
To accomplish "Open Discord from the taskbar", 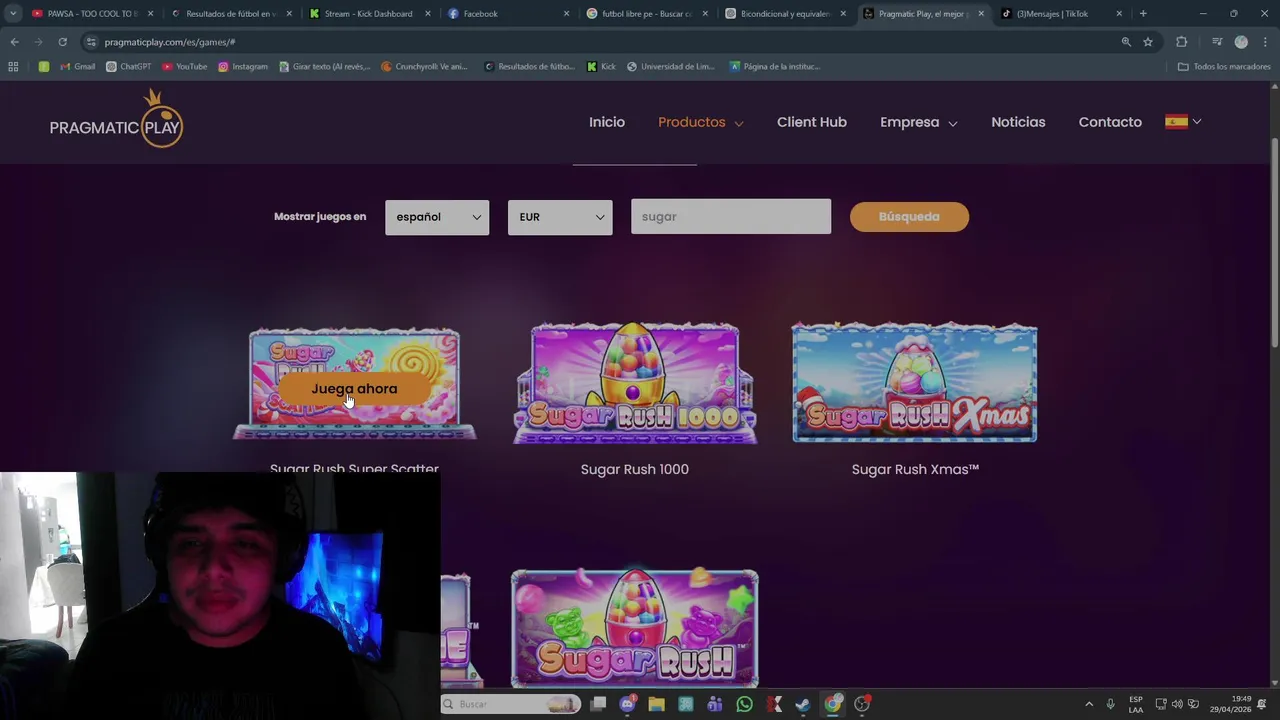I will click(x=627, y=704).
